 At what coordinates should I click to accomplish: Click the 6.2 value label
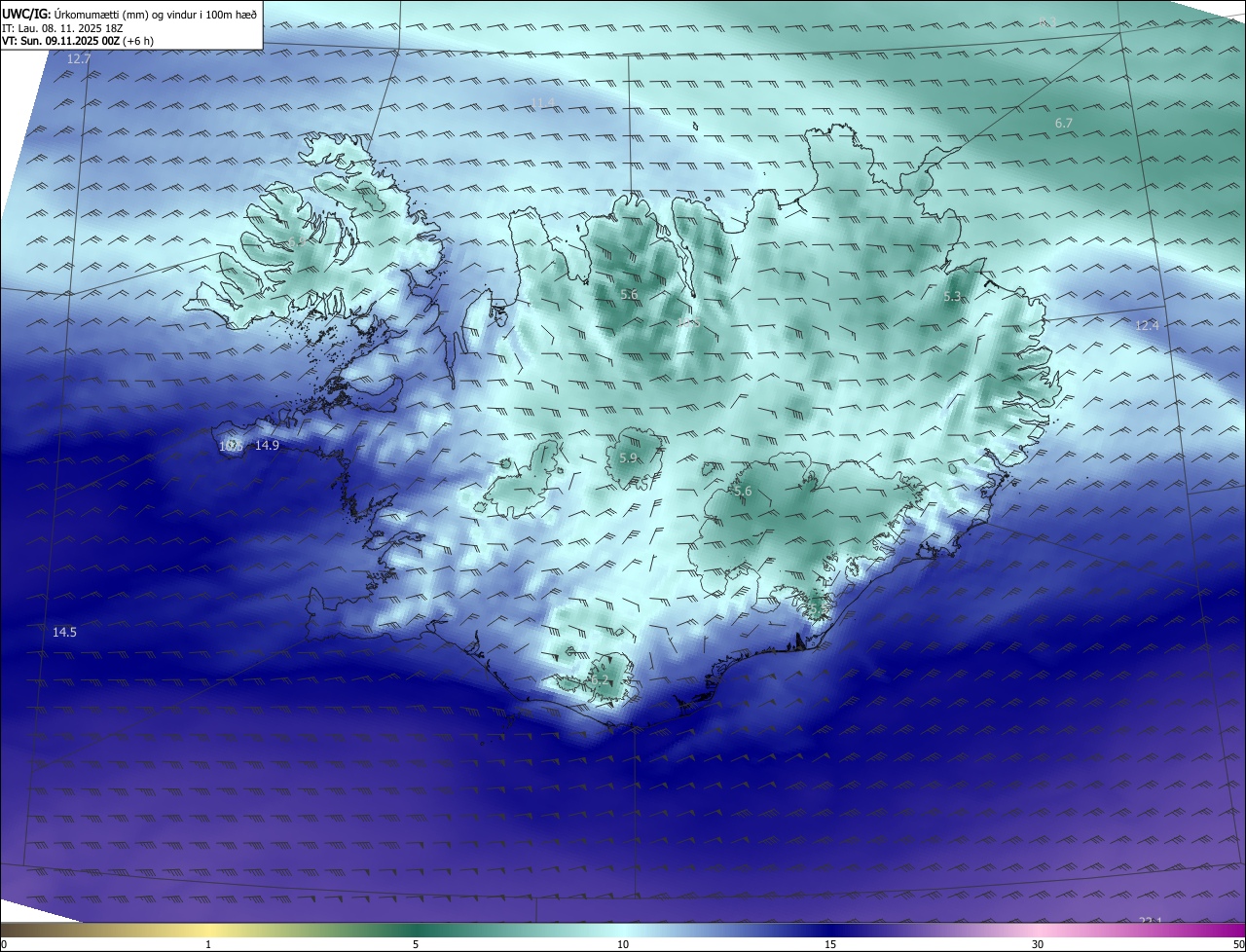(x=600, y=680)
